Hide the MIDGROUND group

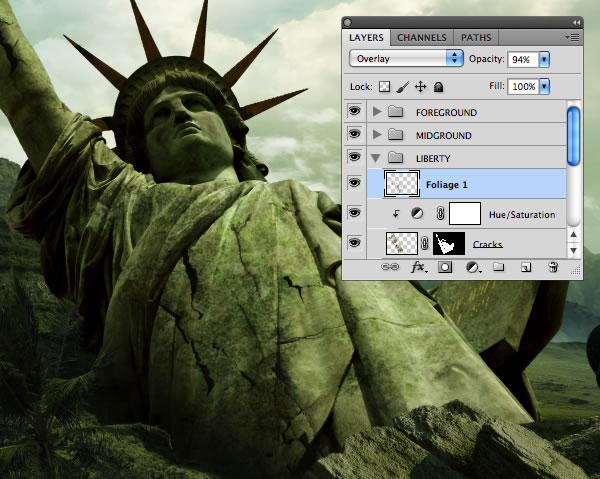pyautogui.click(x=354, y=134)
